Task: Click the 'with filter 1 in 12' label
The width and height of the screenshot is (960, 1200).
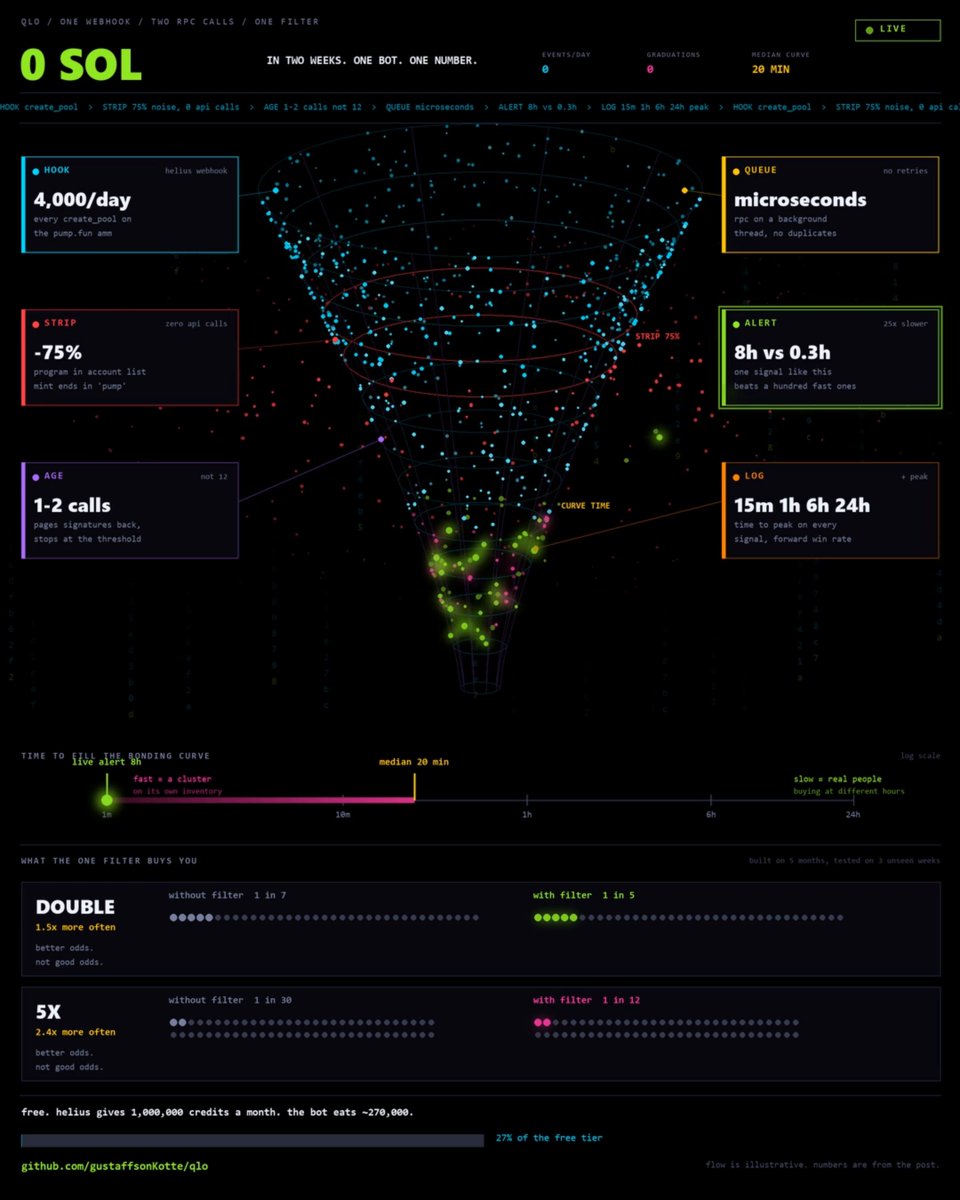Action: point(587,1000)
